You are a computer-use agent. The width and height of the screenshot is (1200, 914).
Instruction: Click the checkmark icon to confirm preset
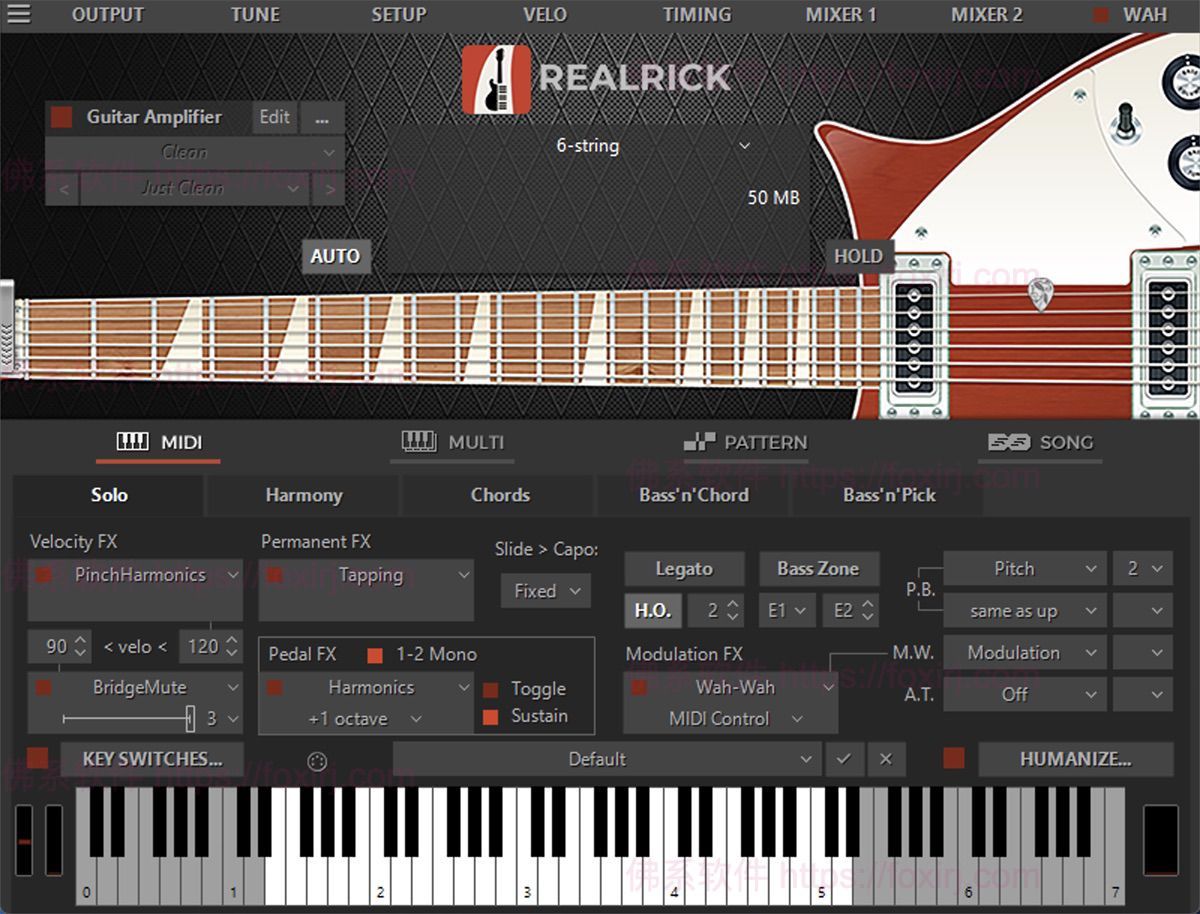pyautogui.click(x=843, y=759)
